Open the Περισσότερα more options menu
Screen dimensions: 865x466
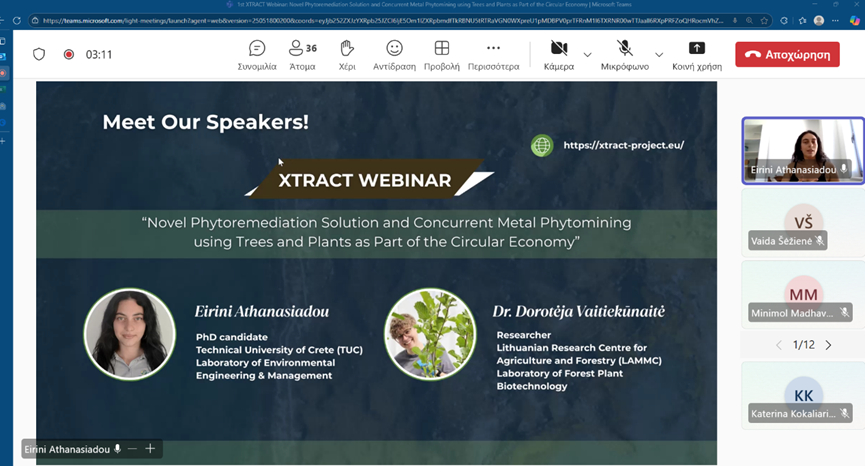[x=493, y=54]
